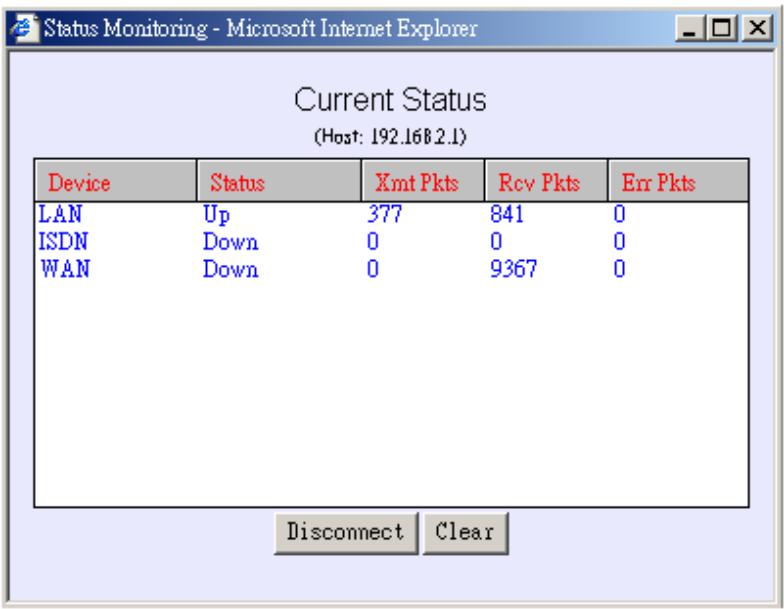Click the ISDN received packets value 0
This screenshot has width=784, height=609.
click(496, 242)
